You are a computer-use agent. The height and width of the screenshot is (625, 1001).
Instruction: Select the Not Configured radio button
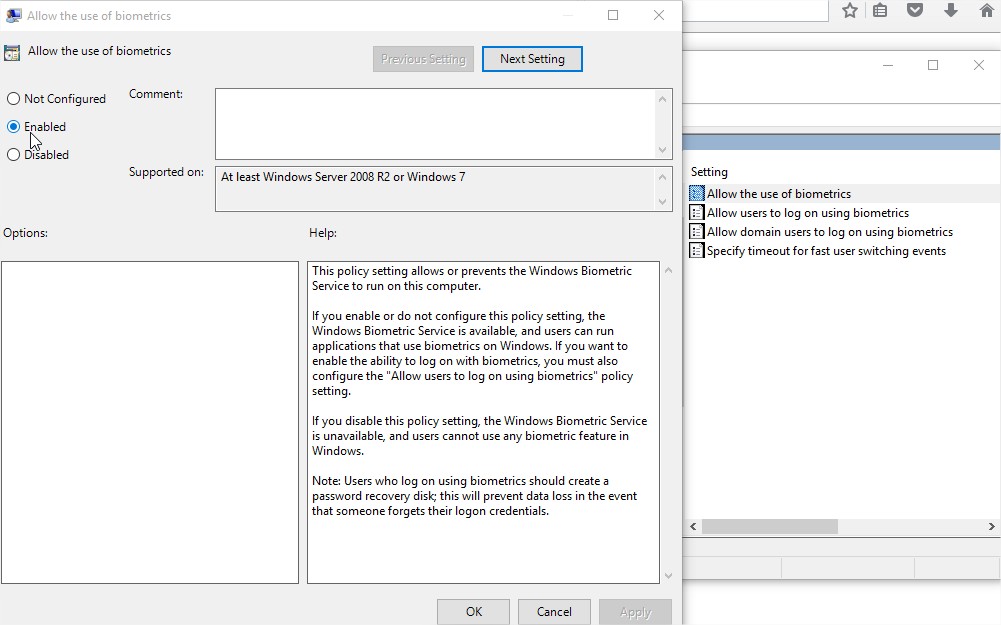(x=12, y=98)
